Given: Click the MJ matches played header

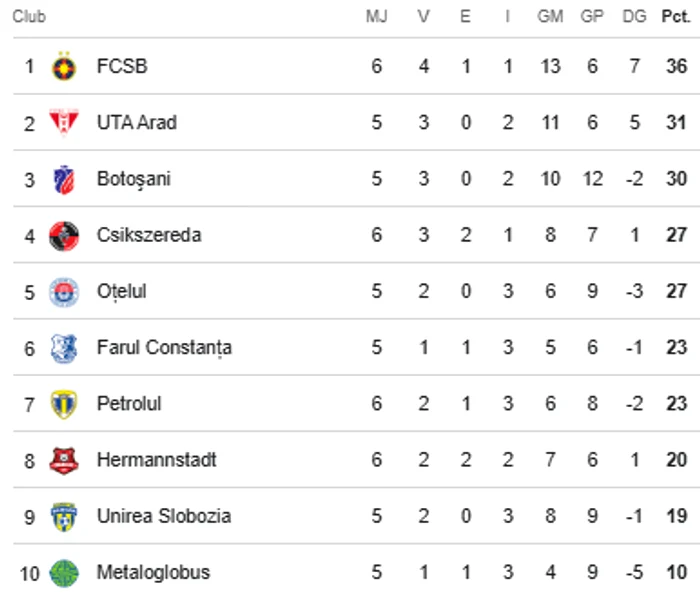Looking at the screenshot, I should point(376,17).
